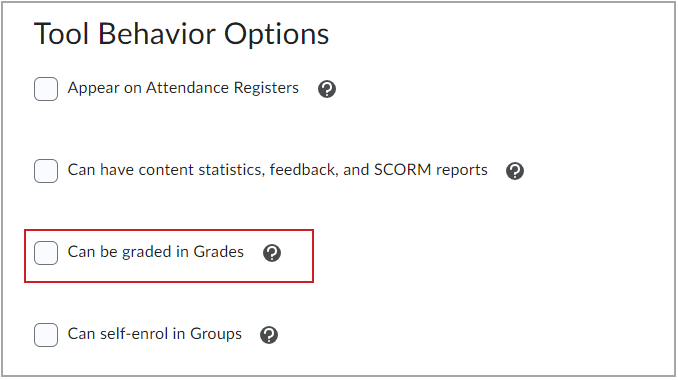Click the word feedback in the statistics option

[x=304, y=170]
